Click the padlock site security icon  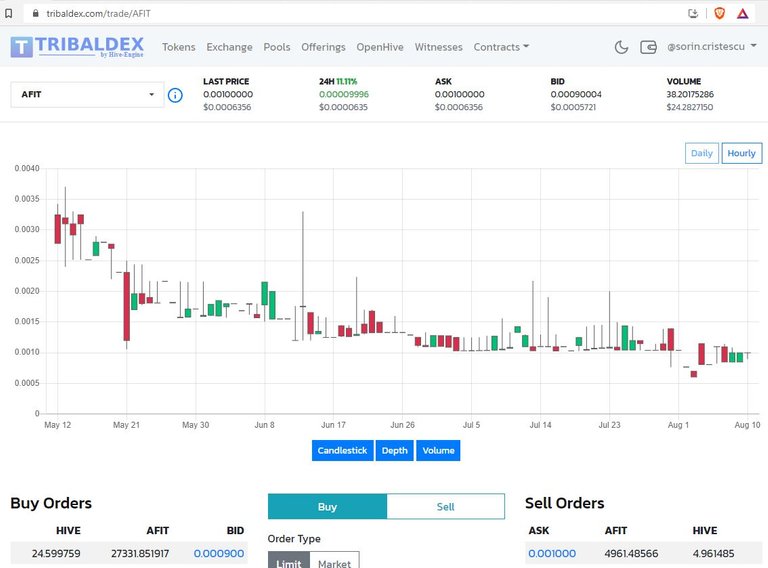pos(35,14)
